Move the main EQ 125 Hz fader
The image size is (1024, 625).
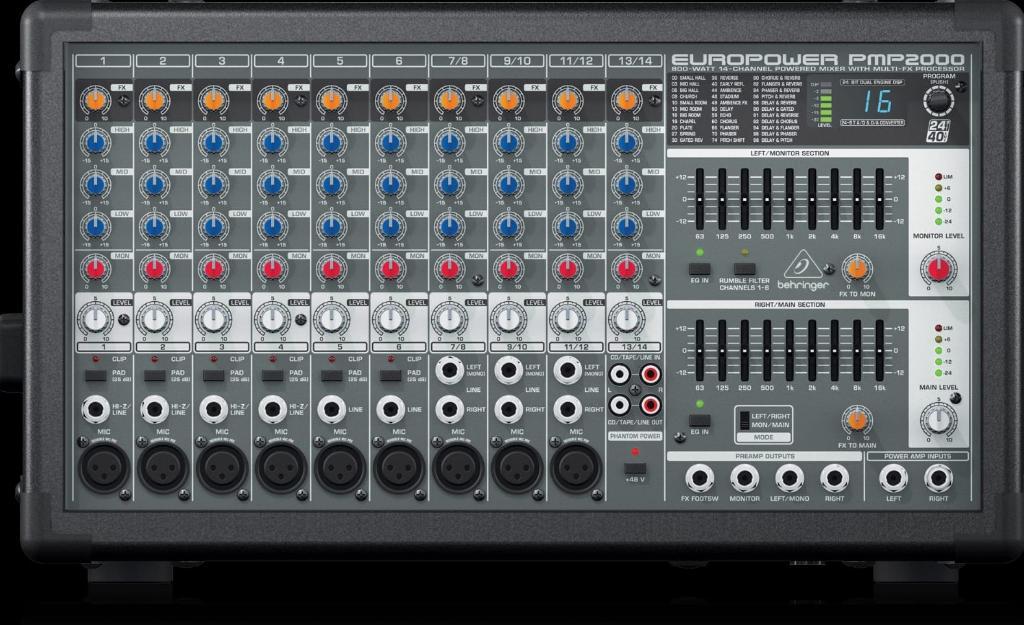click(722, 350)
